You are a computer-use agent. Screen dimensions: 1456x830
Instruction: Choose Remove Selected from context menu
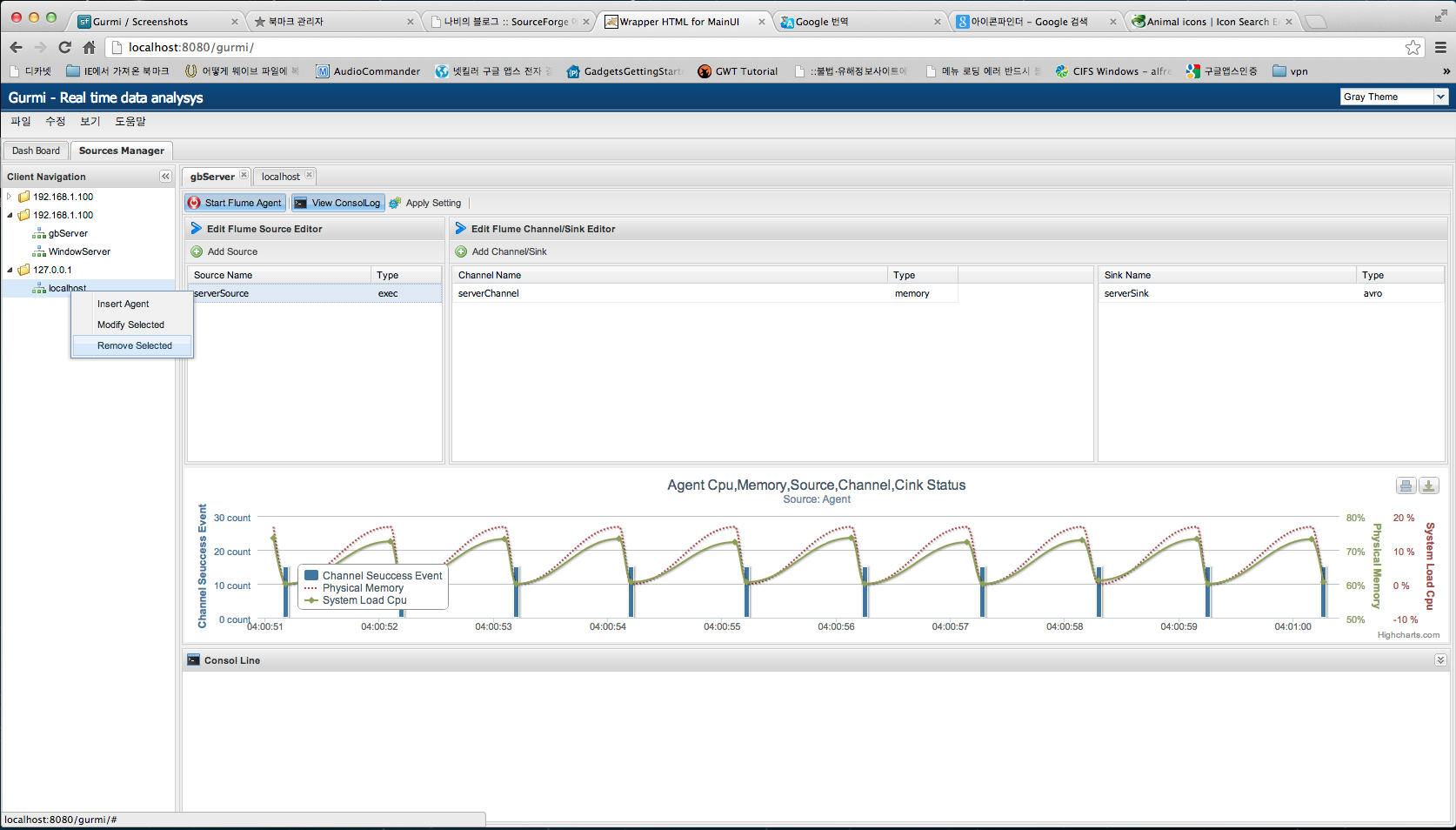pyautogui.click(x=133, y=345)
